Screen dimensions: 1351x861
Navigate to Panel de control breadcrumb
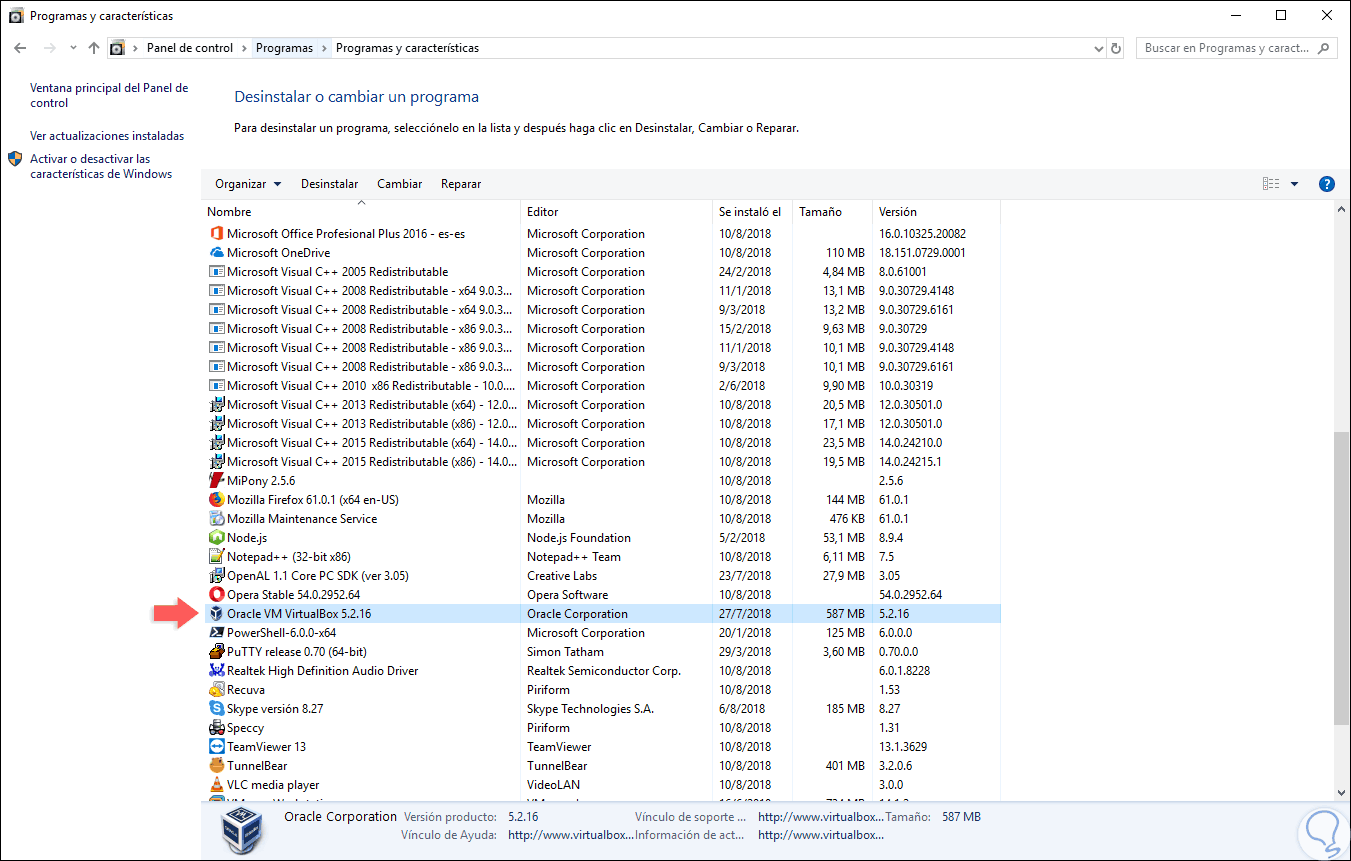[190, 48]
